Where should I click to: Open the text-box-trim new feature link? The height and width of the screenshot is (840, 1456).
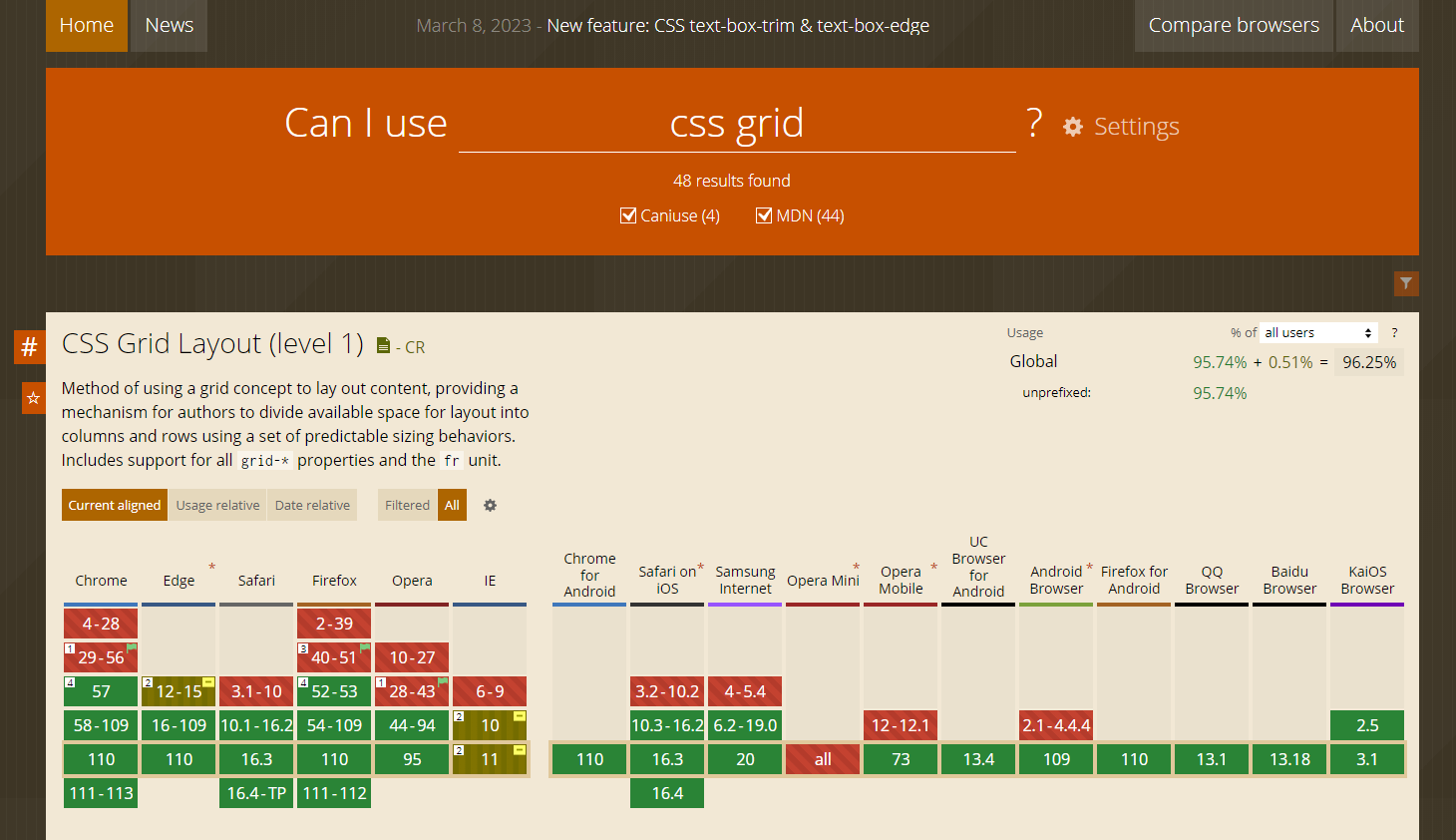pos(738,26)
